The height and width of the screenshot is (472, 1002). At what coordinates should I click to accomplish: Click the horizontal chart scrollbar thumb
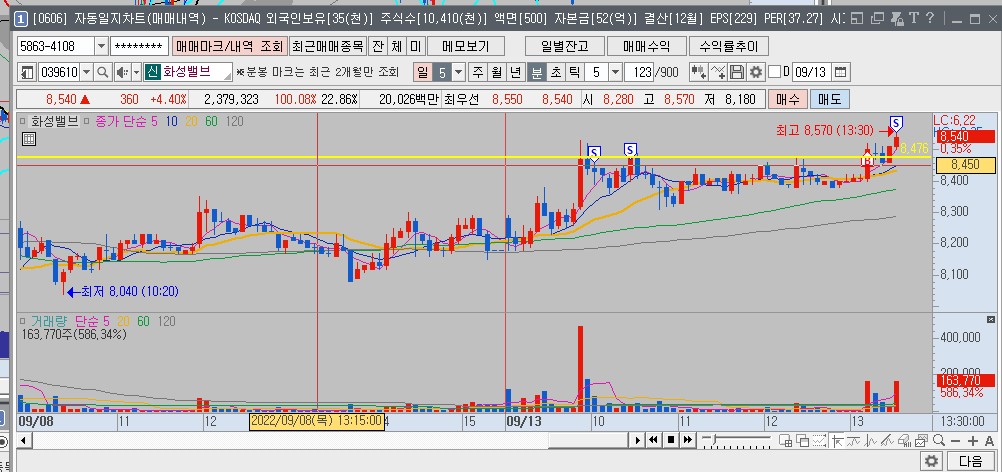(588, 440)
